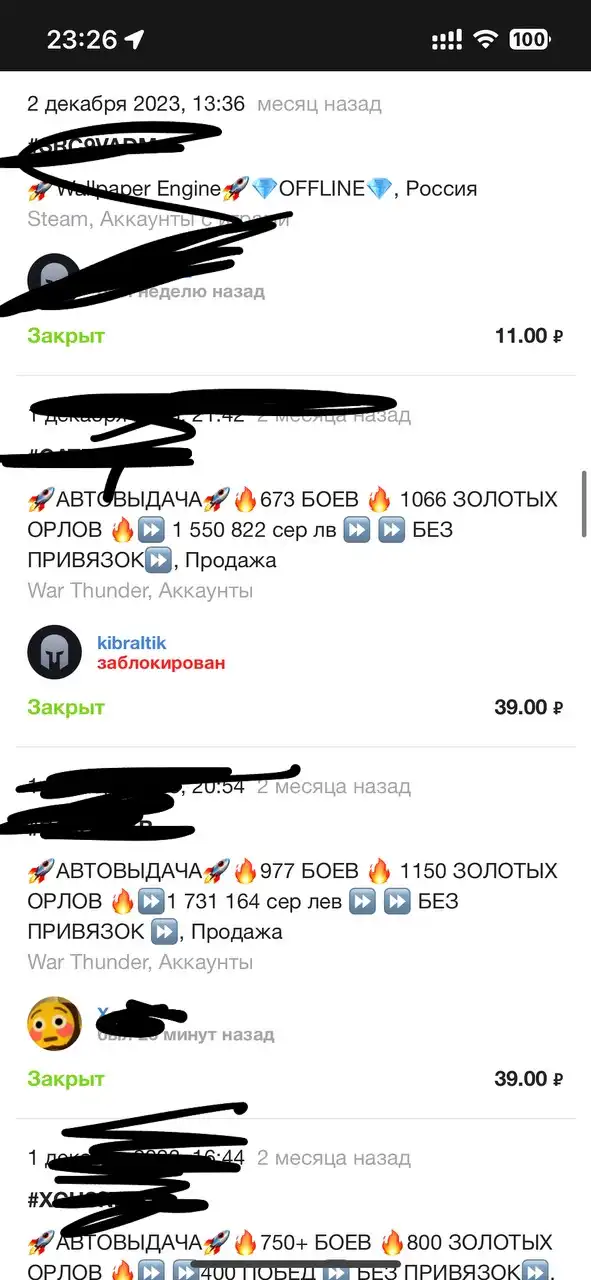Tap the cellular signal bars icon
The width and height of the screenshot is (591, 1280).
[447, 40]
